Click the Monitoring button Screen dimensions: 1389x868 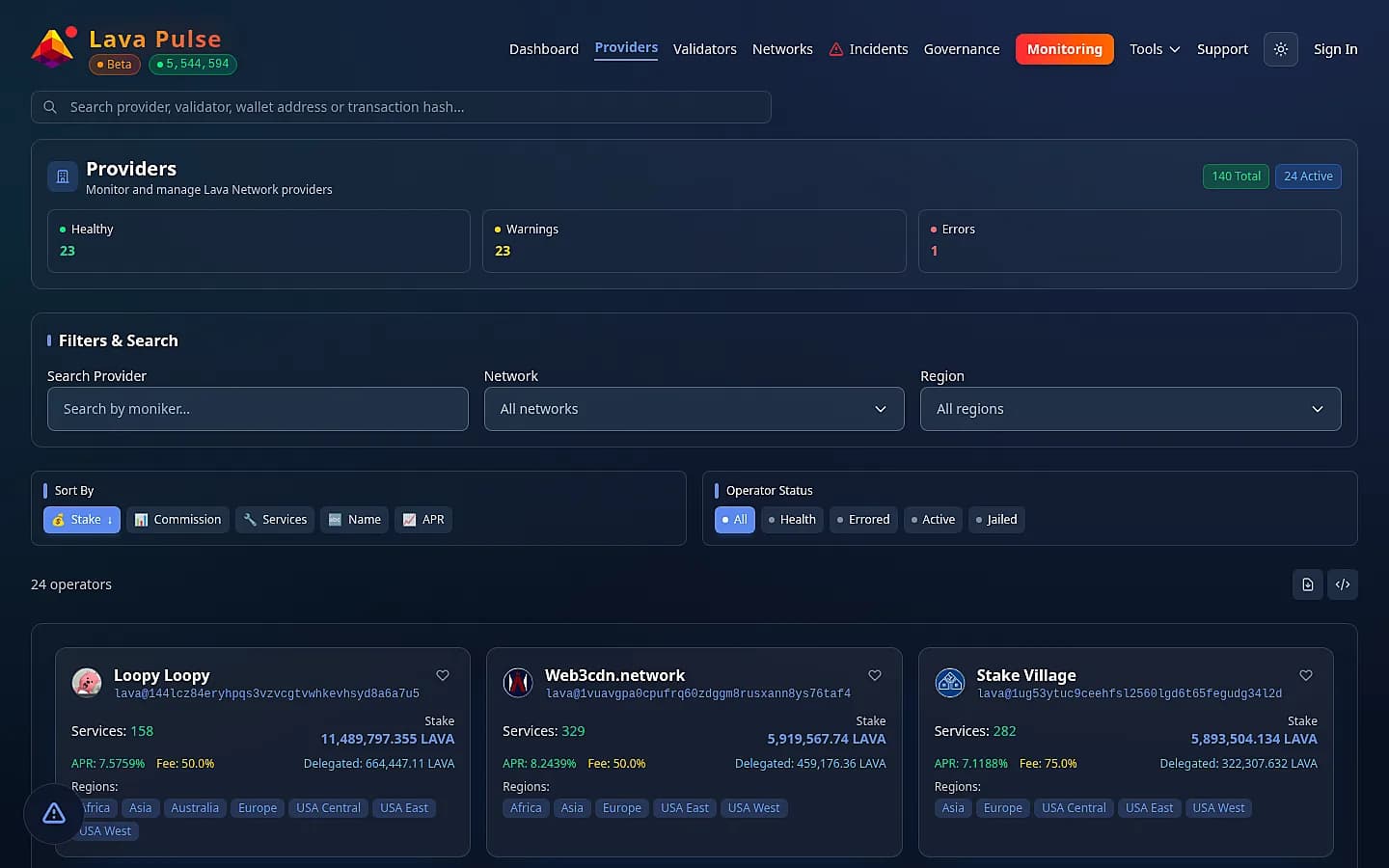pos(1065,49)
